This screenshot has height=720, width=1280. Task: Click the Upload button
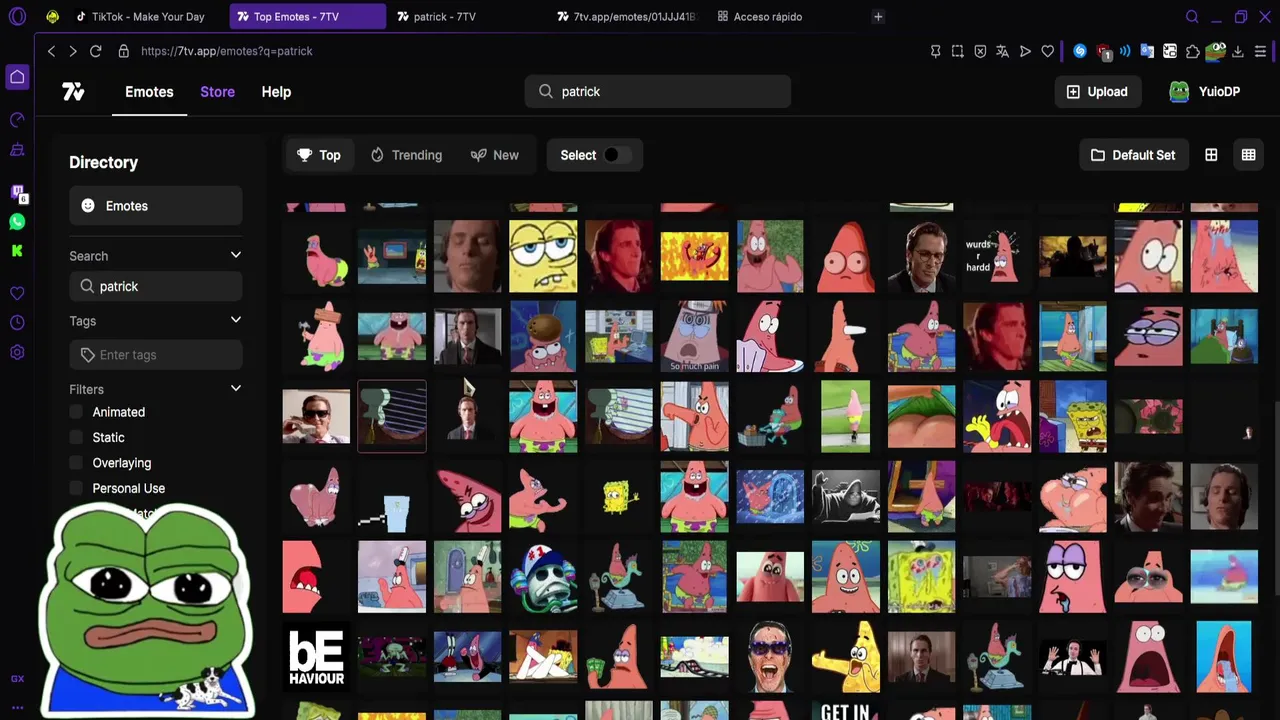[1097, 92]
